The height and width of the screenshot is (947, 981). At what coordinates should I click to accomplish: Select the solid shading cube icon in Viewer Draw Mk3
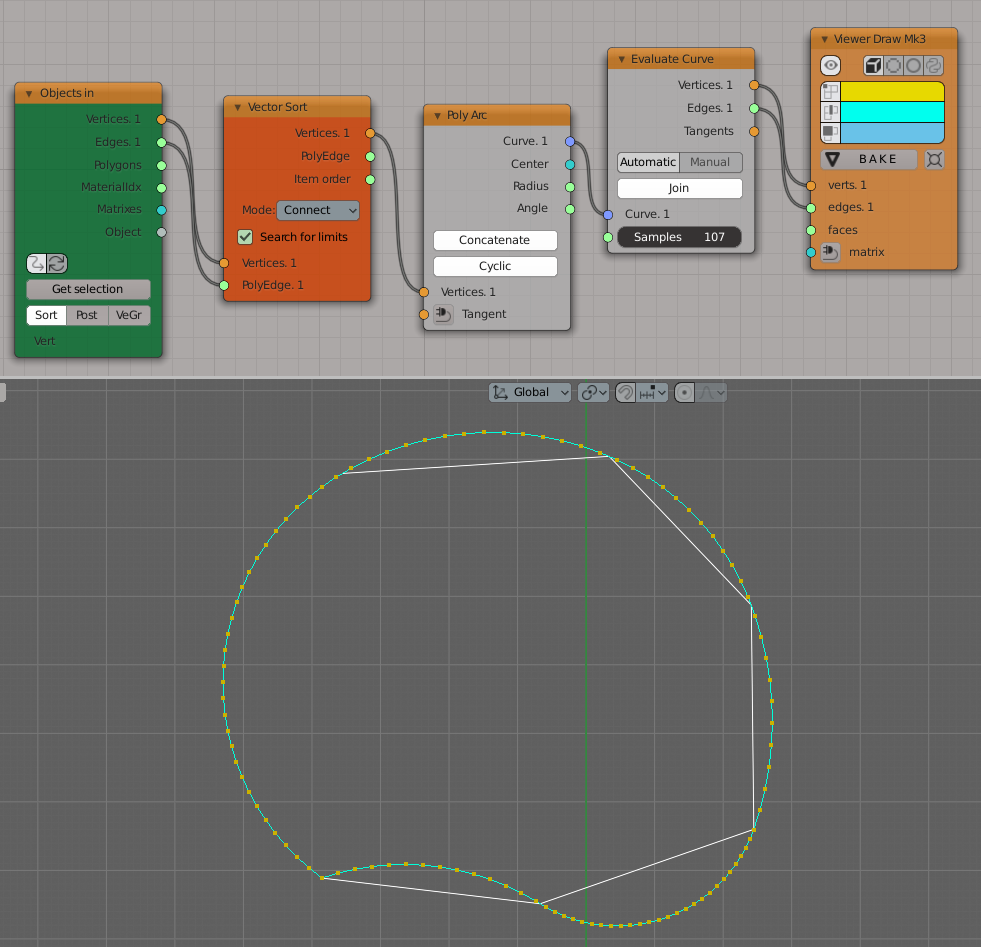coord(872,66)
